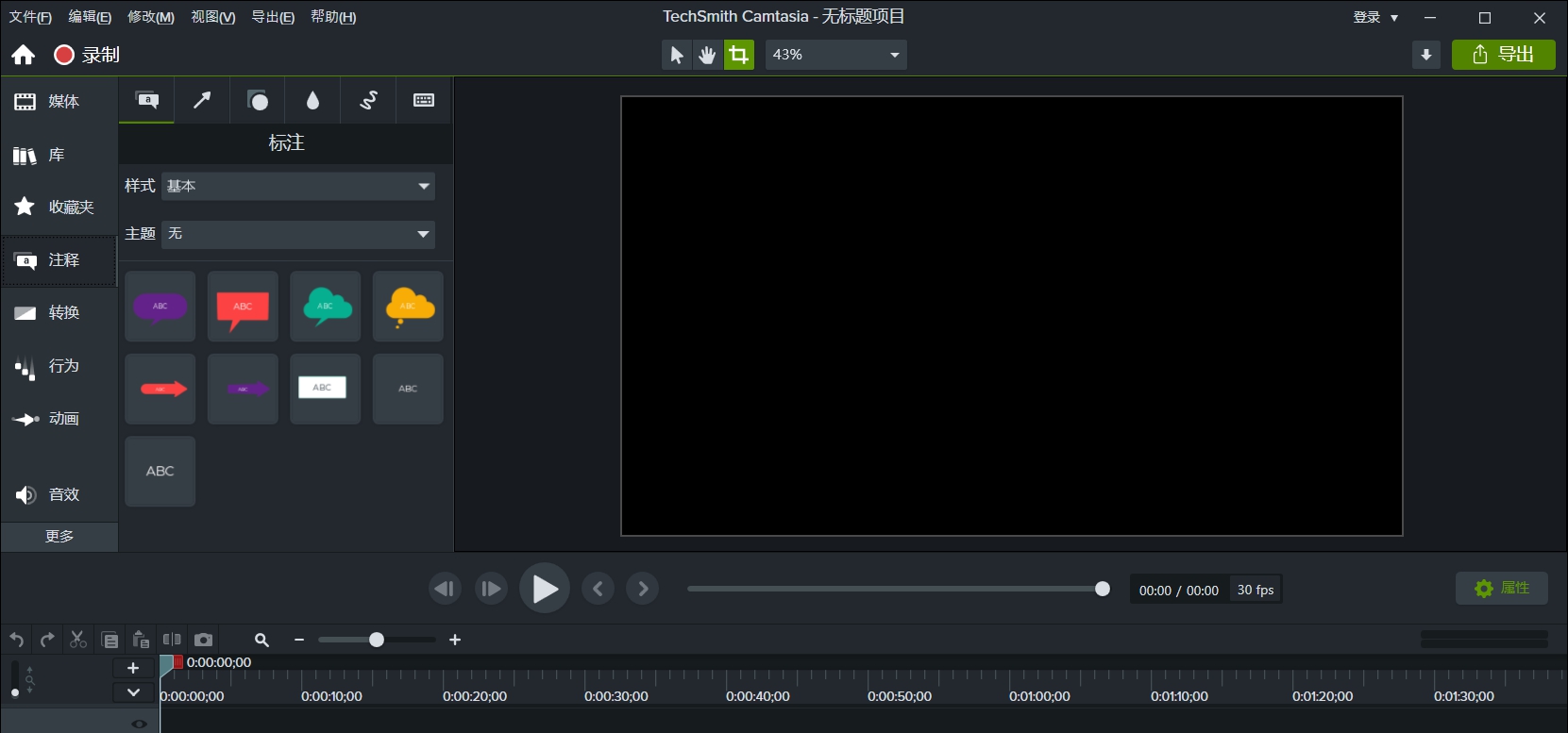
Task: Select the crop tool in canvas toolbar
Action: click(x=739, y=55)
